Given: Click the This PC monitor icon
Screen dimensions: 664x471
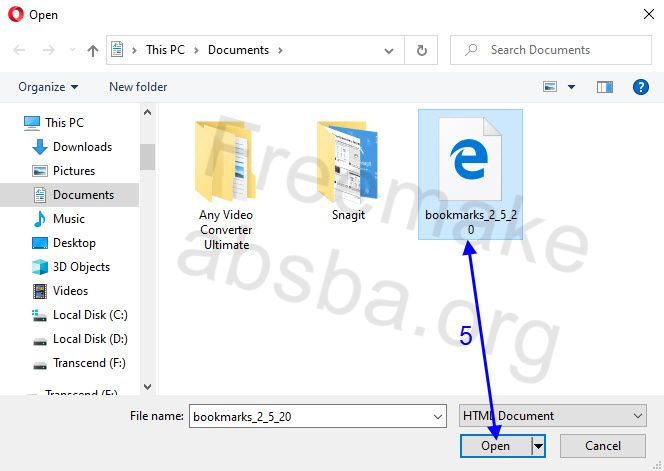Looking at the screenshot, I should [32, 122].
